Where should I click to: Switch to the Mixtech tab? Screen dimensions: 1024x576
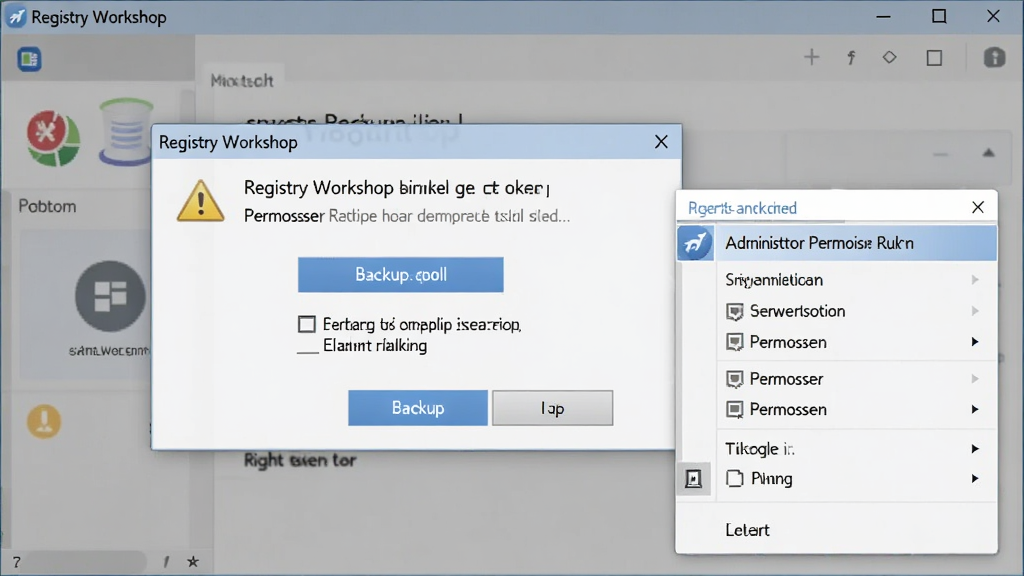click(x=242, y=80)
